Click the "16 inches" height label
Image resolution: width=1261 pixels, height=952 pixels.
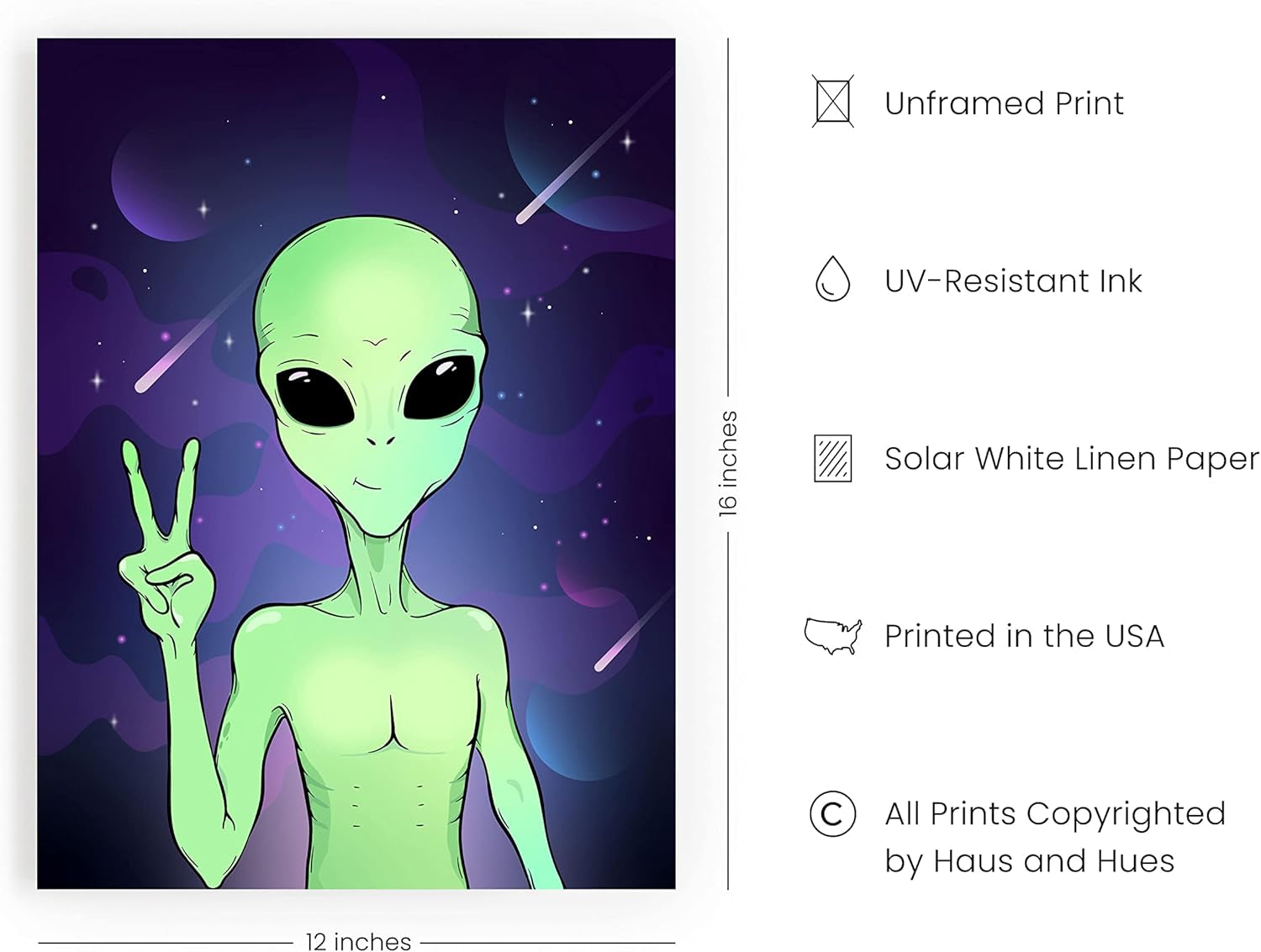(728, 463)
